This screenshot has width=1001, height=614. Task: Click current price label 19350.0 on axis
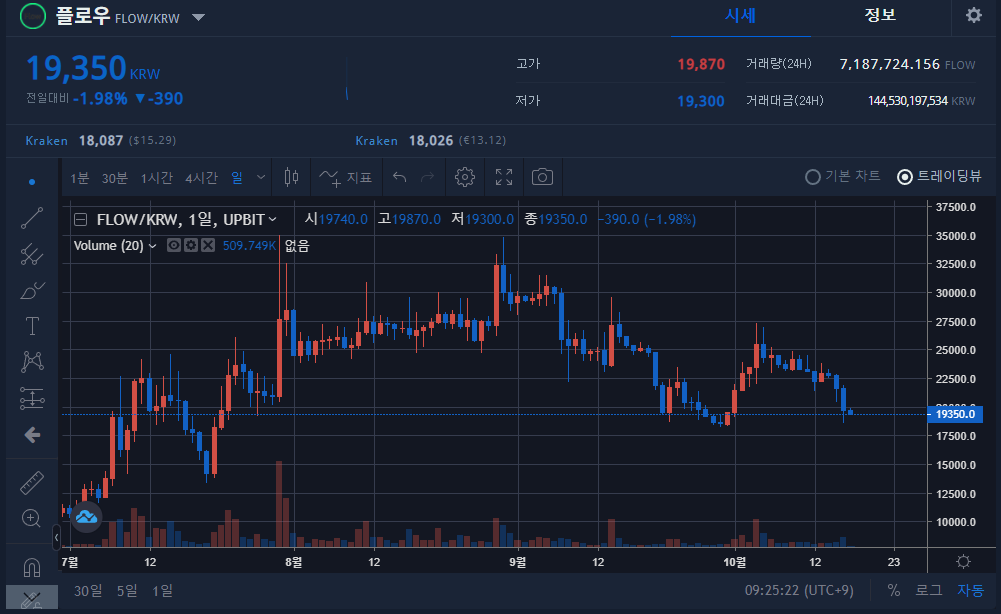955,414
